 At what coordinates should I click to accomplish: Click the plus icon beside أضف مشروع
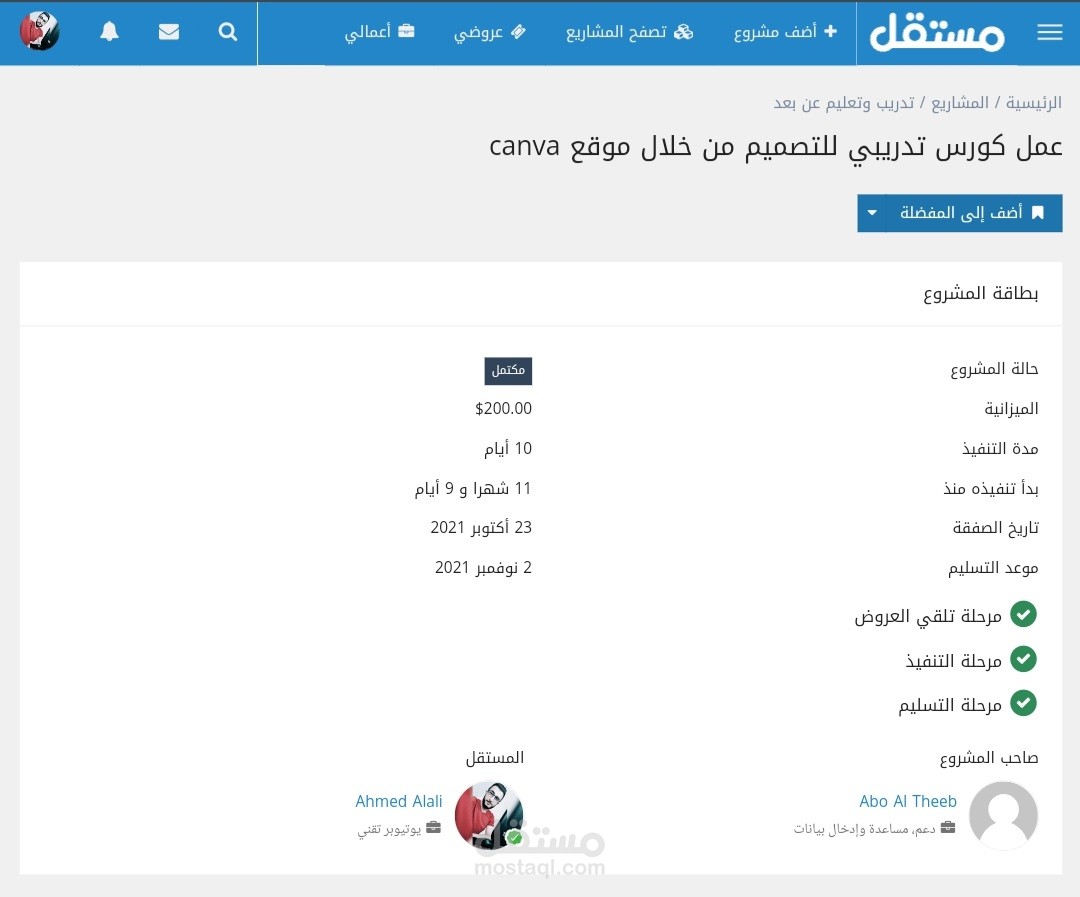click(831, 31)
